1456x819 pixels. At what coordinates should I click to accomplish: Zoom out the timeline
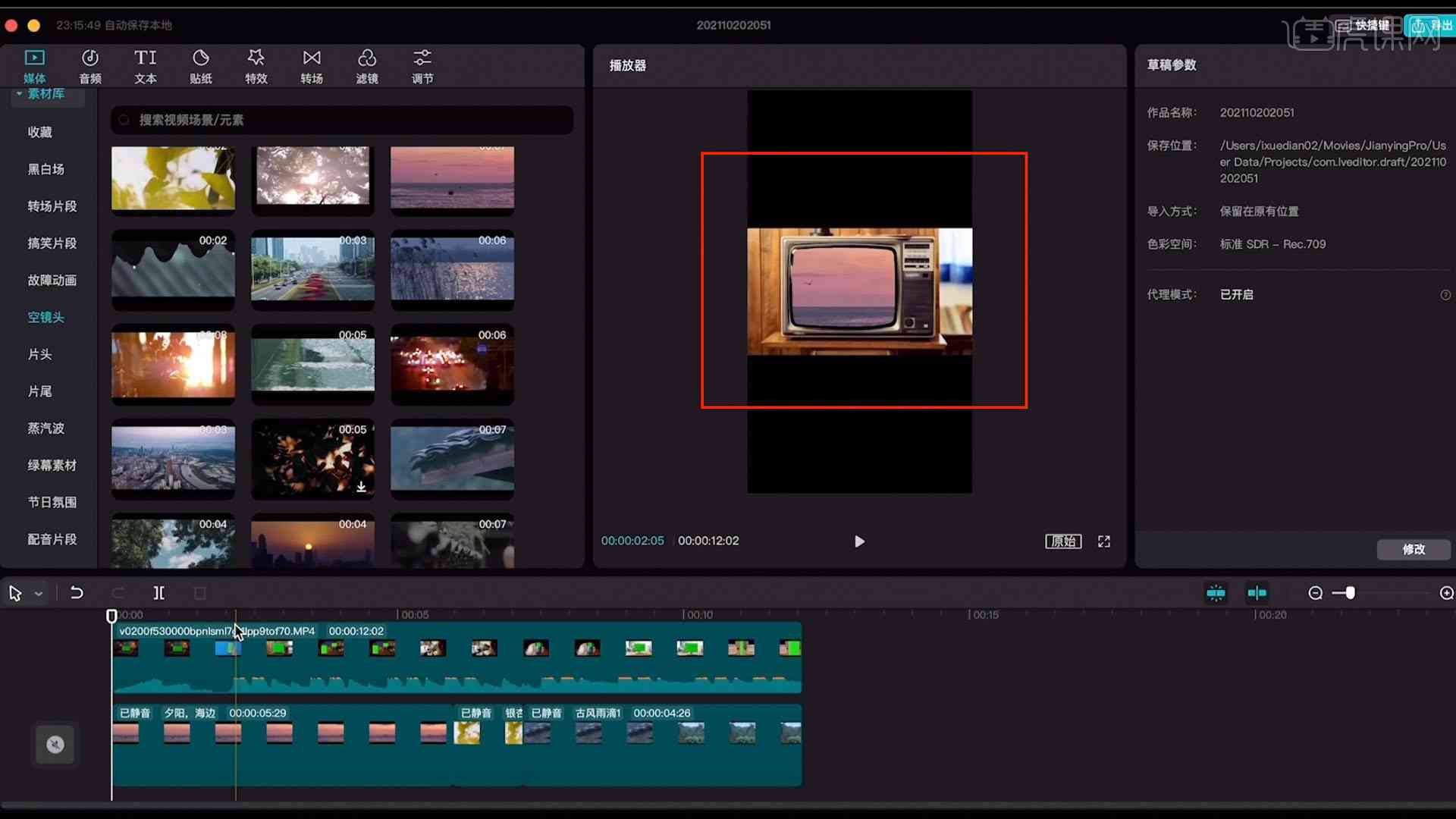pos(1316,593)
